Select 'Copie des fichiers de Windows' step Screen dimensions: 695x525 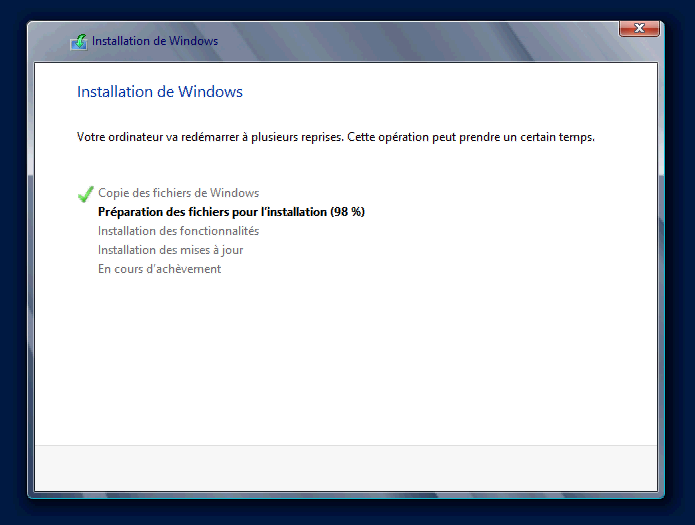click(x=178, y=193)
